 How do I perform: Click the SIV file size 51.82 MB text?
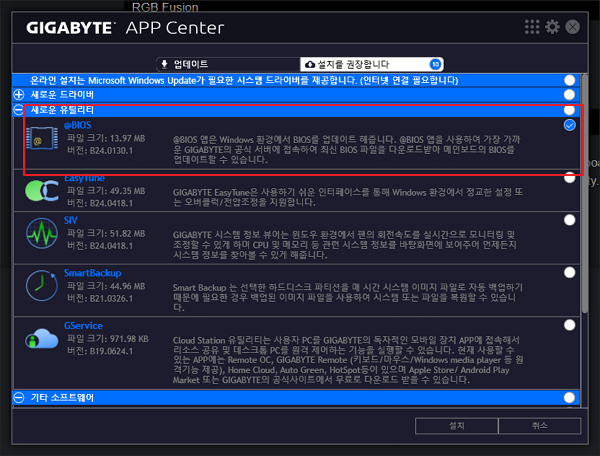[106, 233]
